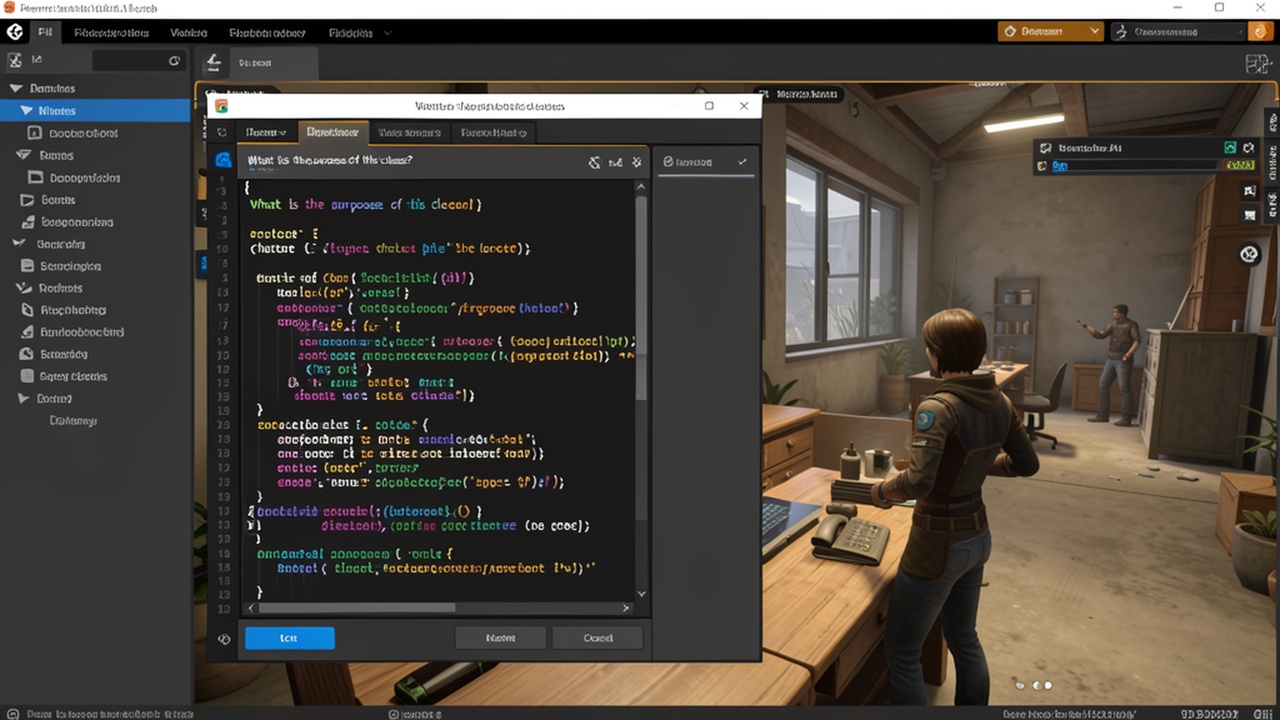Screen dimensions: 1280x720
Task: Open the second item in the top menu bar
Action: [112, 32]
